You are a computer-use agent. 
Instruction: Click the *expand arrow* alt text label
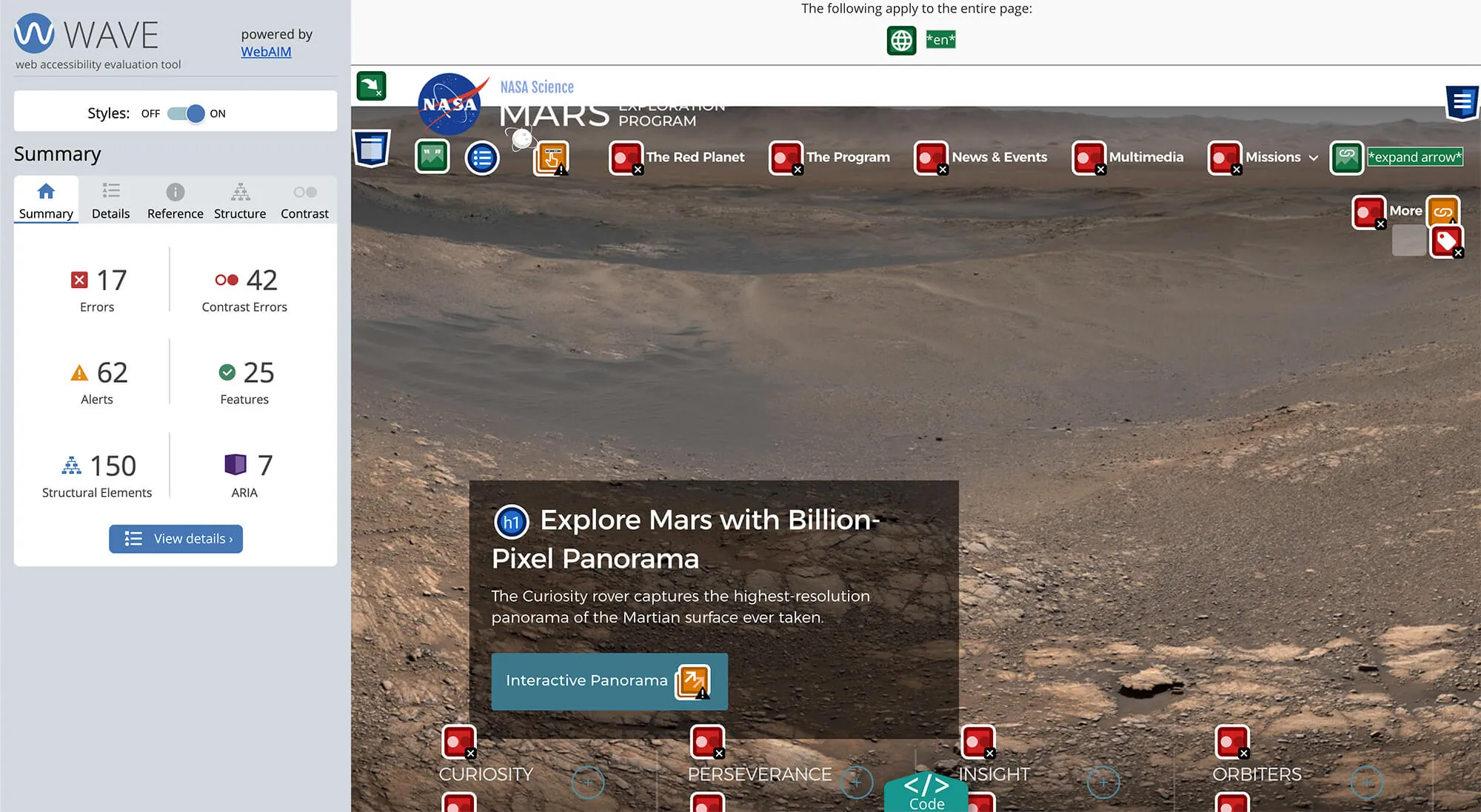coord(1414,157)
